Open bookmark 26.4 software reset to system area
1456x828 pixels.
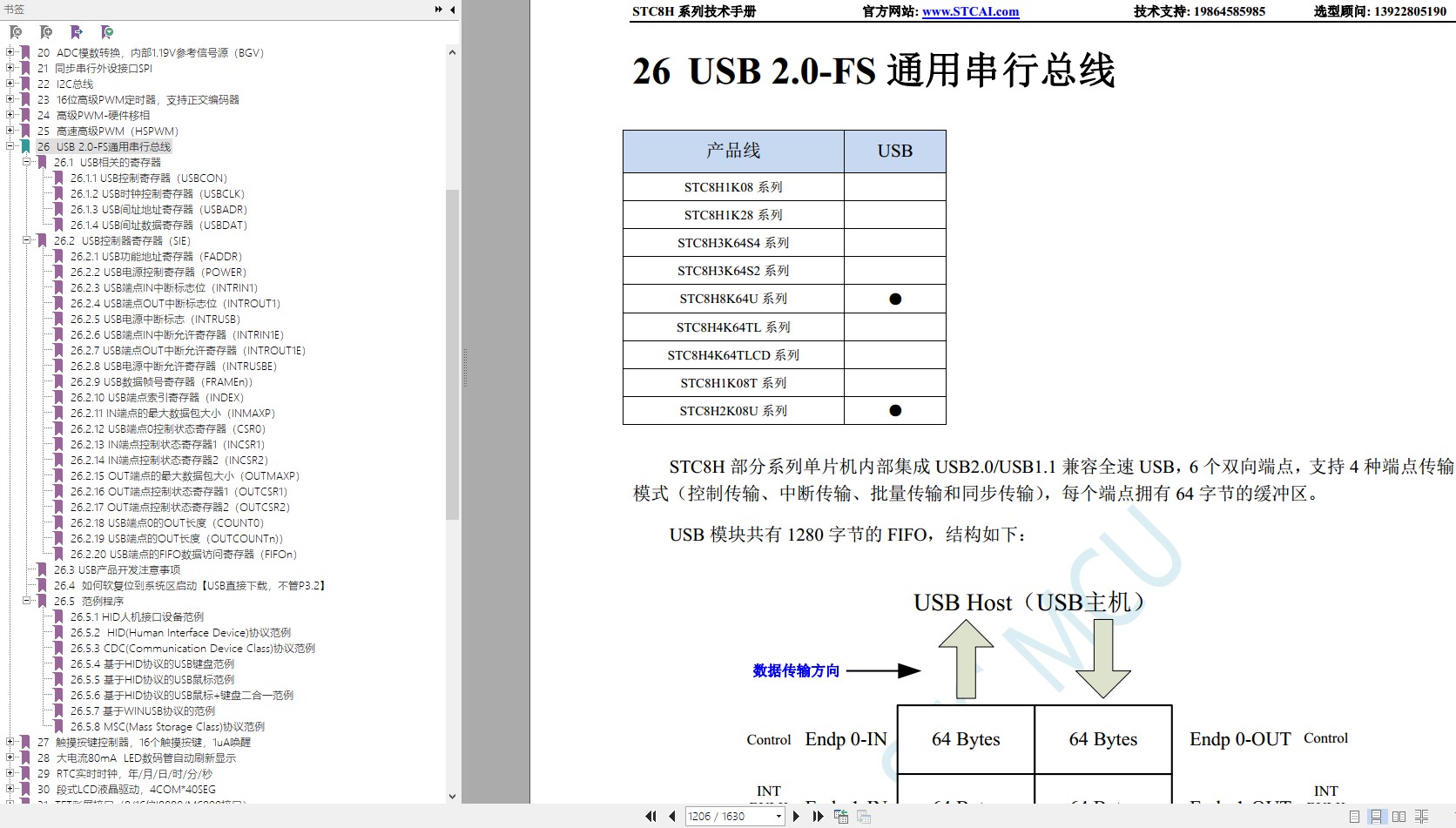[191, 585]
